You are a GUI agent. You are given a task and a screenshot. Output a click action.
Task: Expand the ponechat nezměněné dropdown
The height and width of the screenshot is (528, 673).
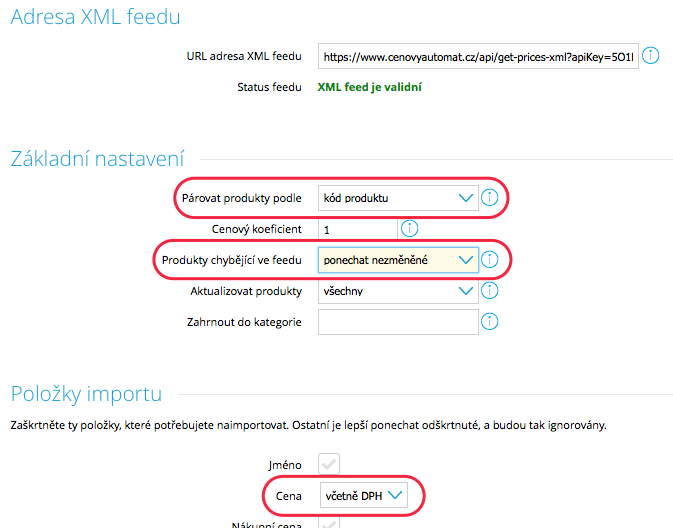pyautogui.click(x=397, y=260)
